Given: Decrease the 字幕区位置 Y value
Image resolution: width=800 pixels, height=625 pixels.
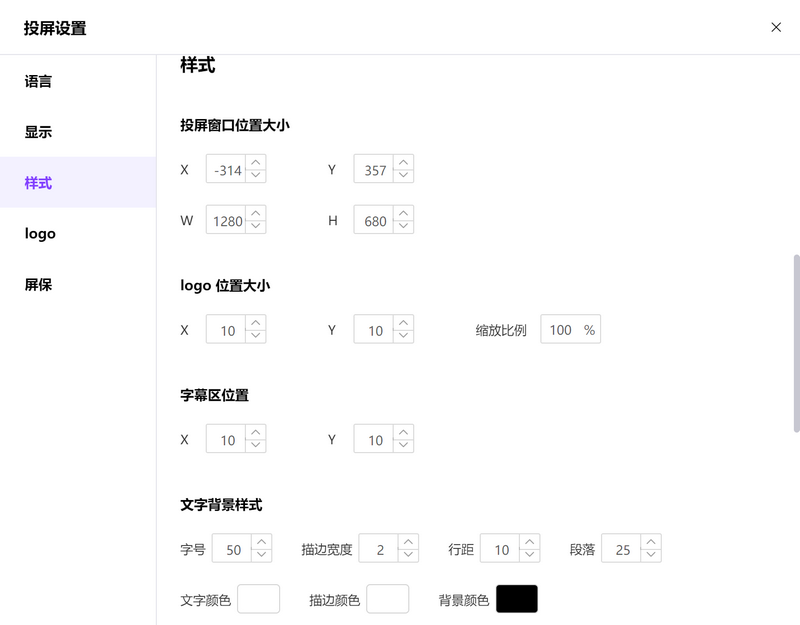Looking at the screenshot, I should click(403, 445).
